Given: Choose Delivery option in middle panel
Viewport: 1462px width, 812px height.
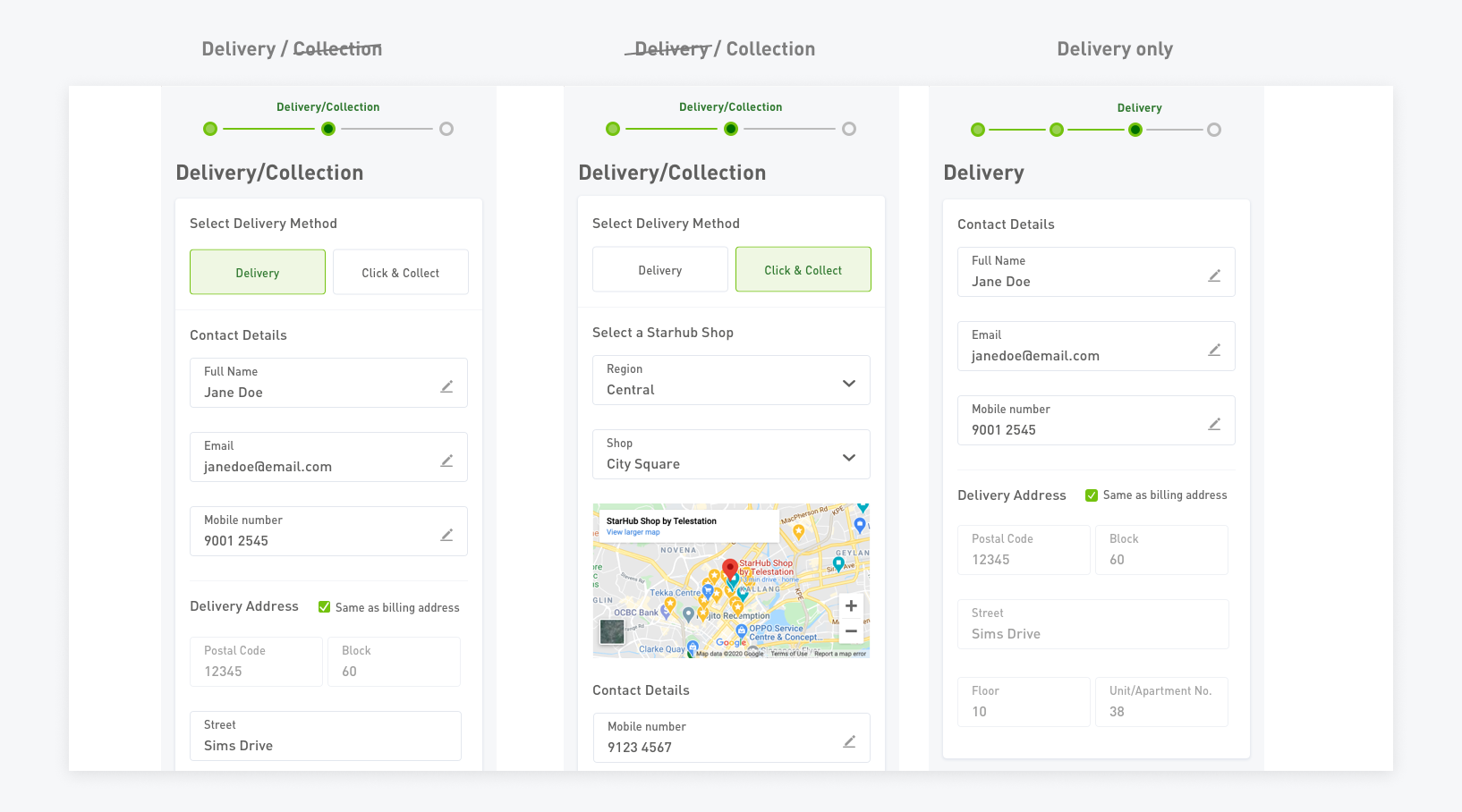Looking at the screenshot, I should [659, 270].
